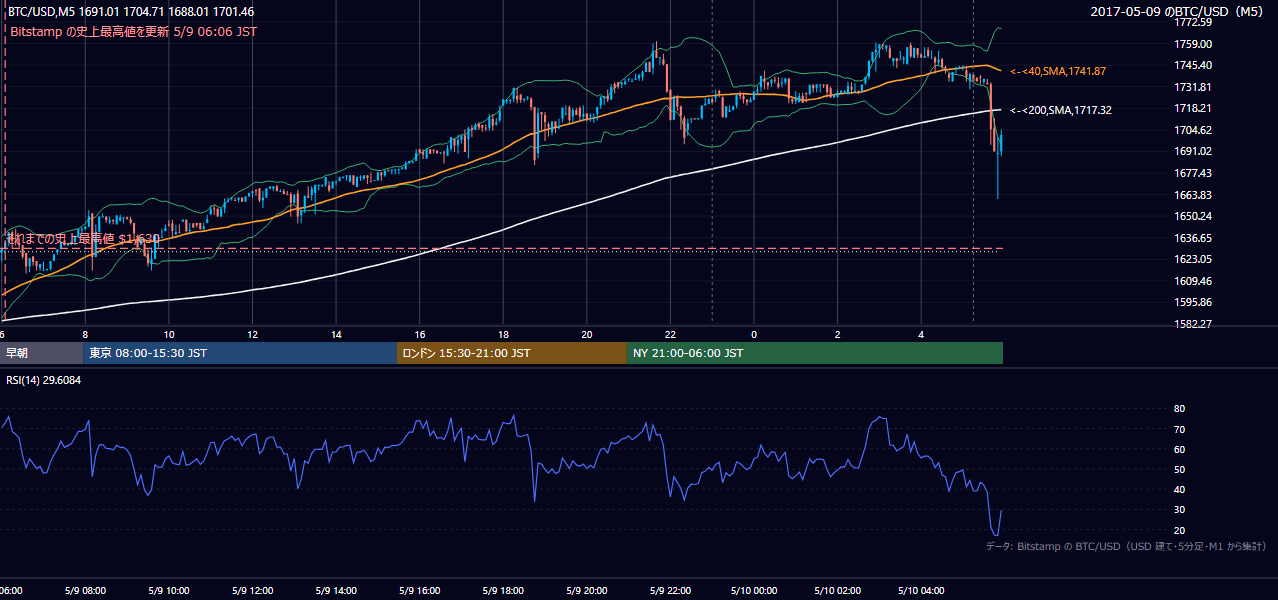Click RSI scale value 70

1179,429
